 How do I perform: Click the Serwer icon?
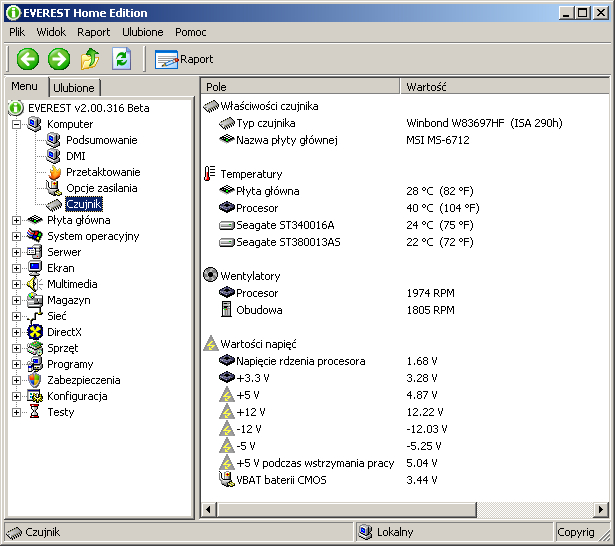35,252
